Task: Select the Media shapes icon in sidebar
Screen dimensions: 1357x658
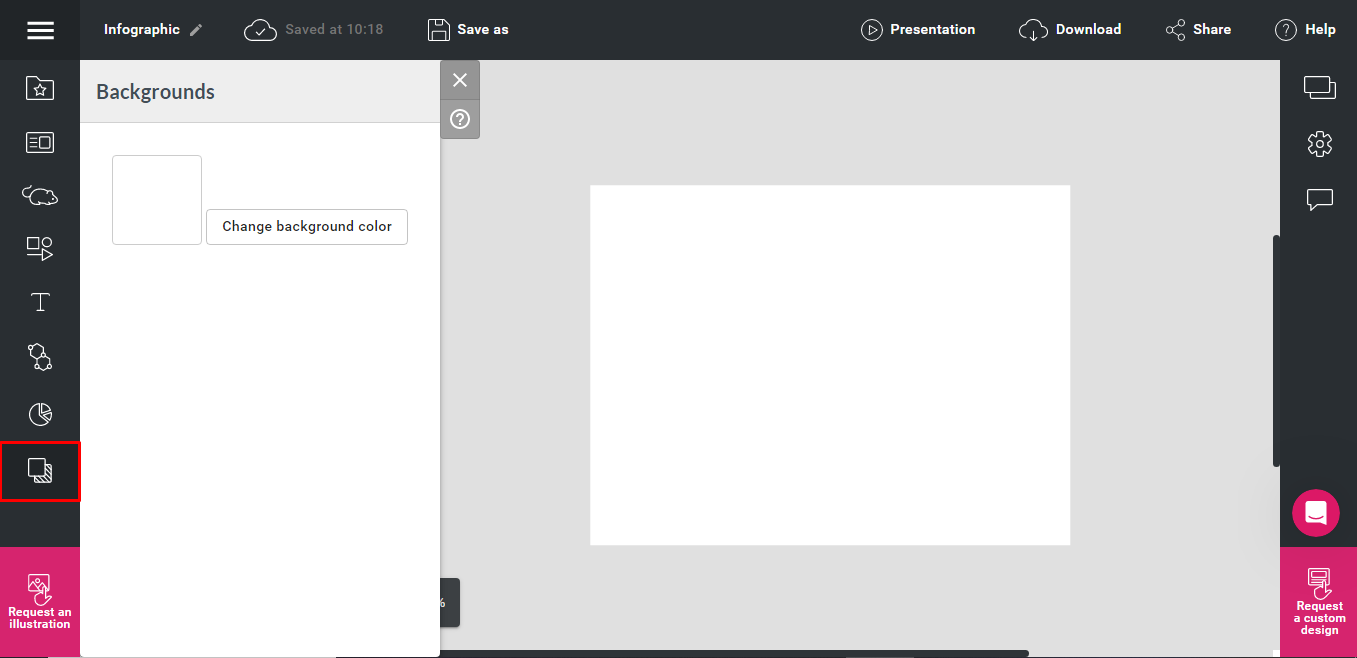Action: (40, 248)
